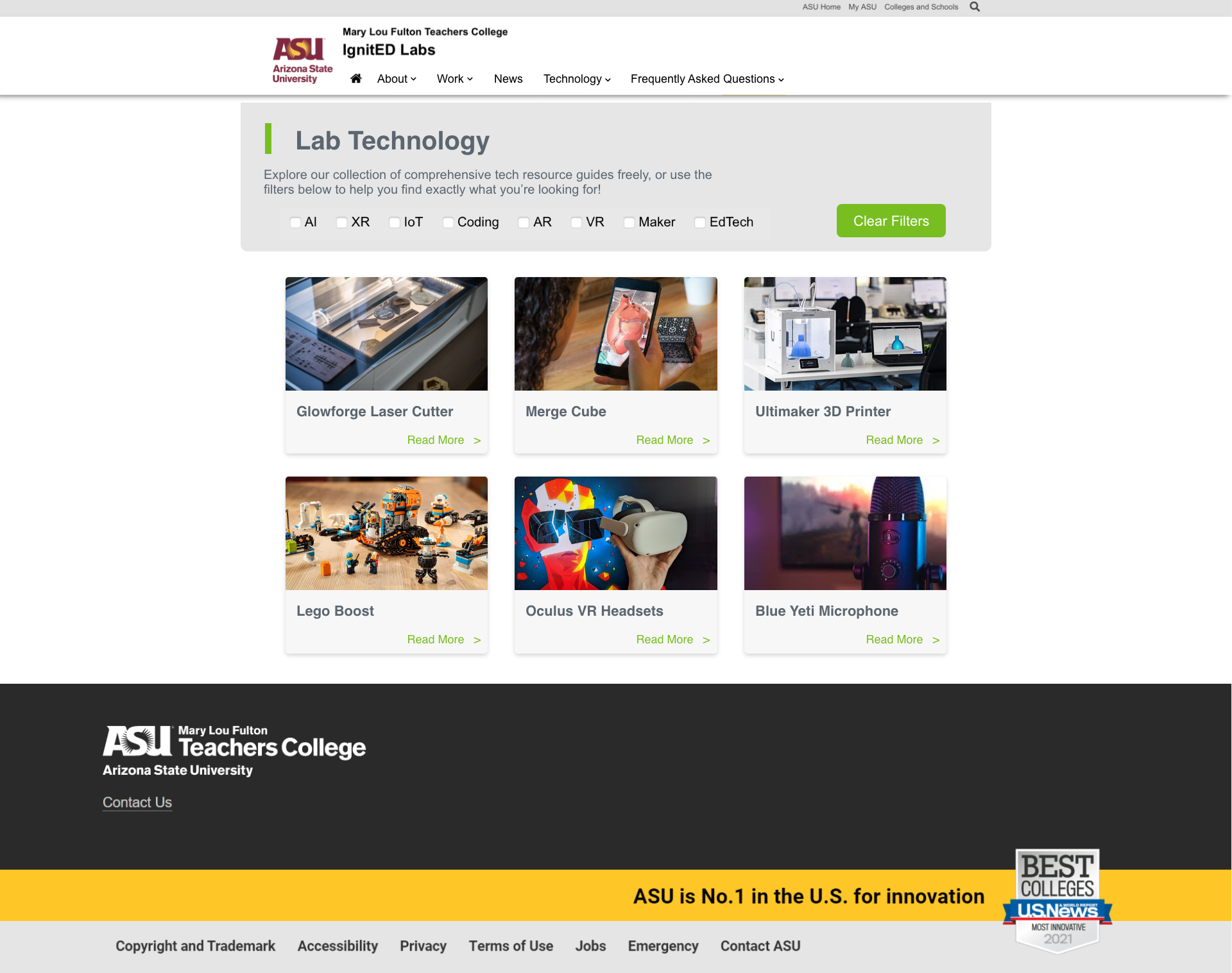Click the Blue Yeti Microphone title
Viewport: 1232px width, 973px height.
[826, 611]
